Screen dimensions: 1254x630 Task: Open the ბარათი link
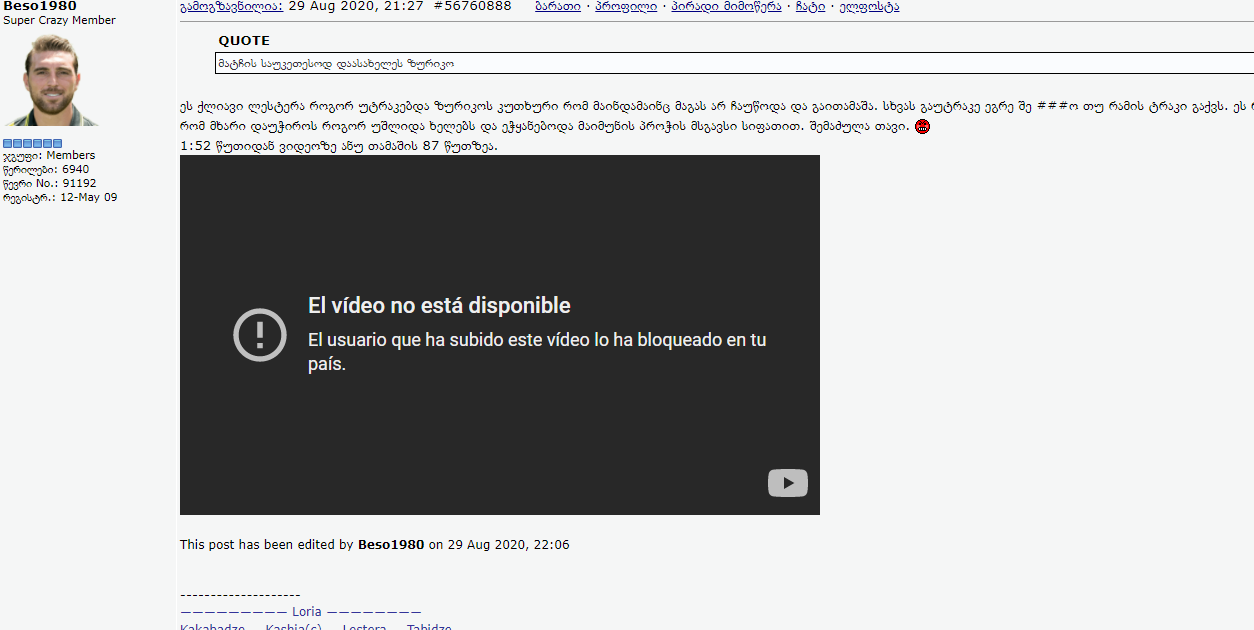558,6
